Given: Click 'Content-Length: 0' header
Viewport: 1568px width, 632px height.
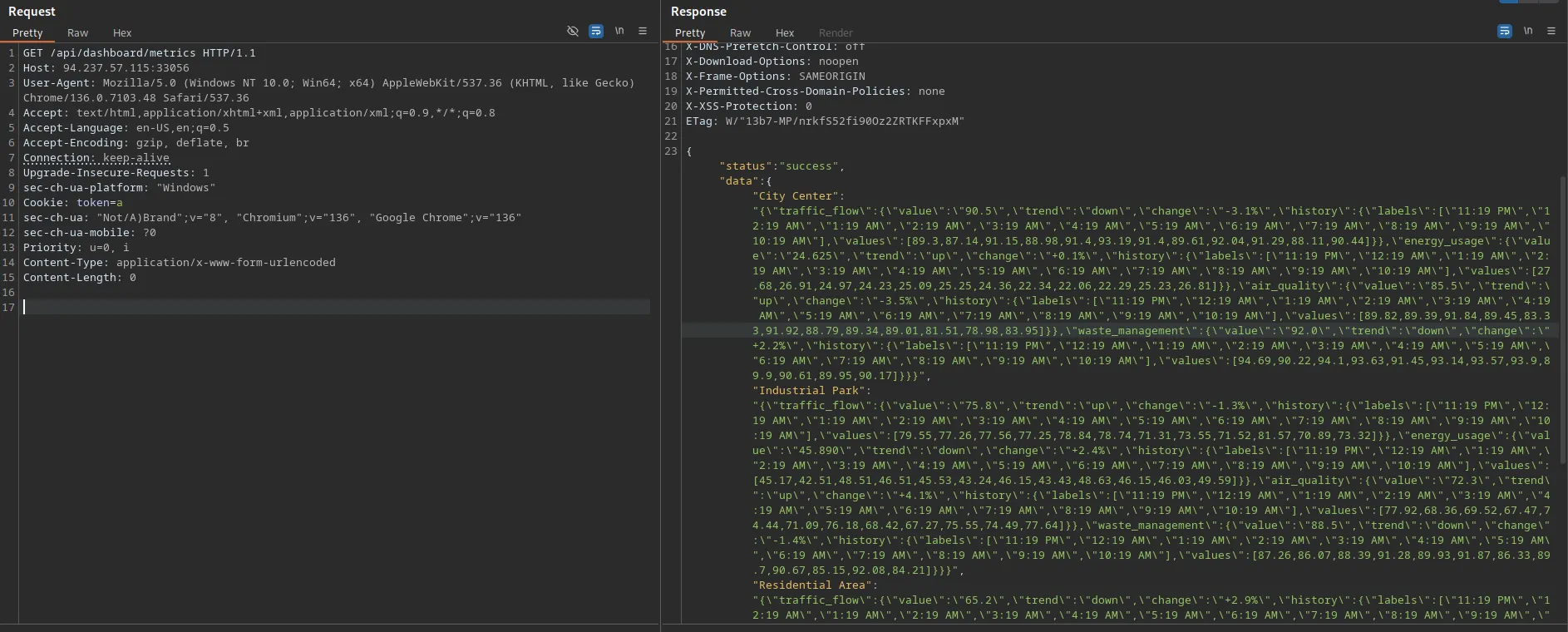Looking at the screenshot, I should 80,278.
